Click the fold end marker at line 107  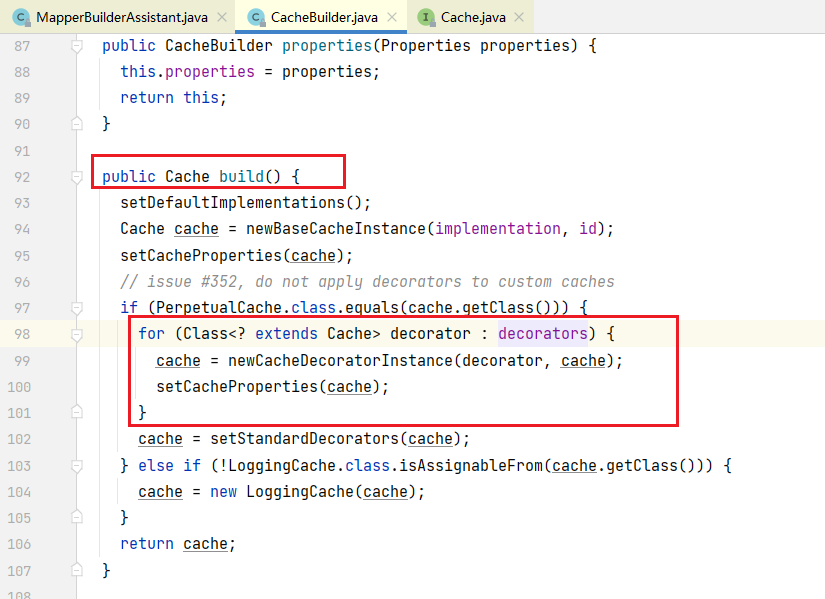click(x=77, y=569)
